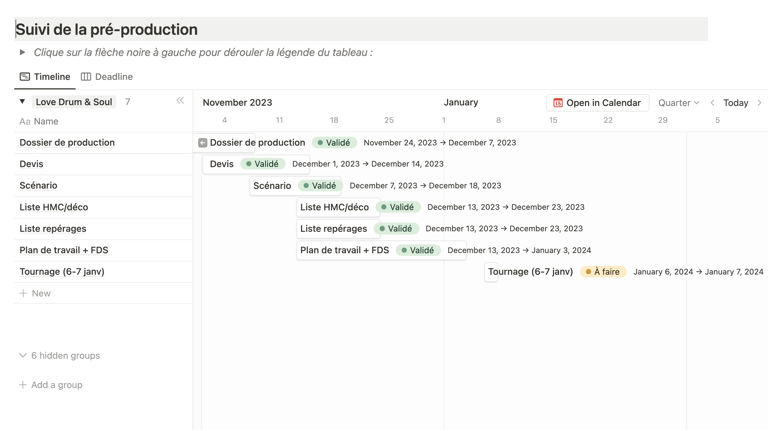Go to the next period with right chevron

(x=759, y=103)
